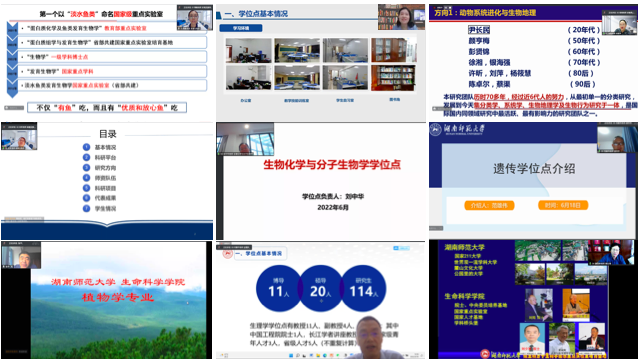Launch Microsoft Edge from the taskbar

click(x=325, y=356)
